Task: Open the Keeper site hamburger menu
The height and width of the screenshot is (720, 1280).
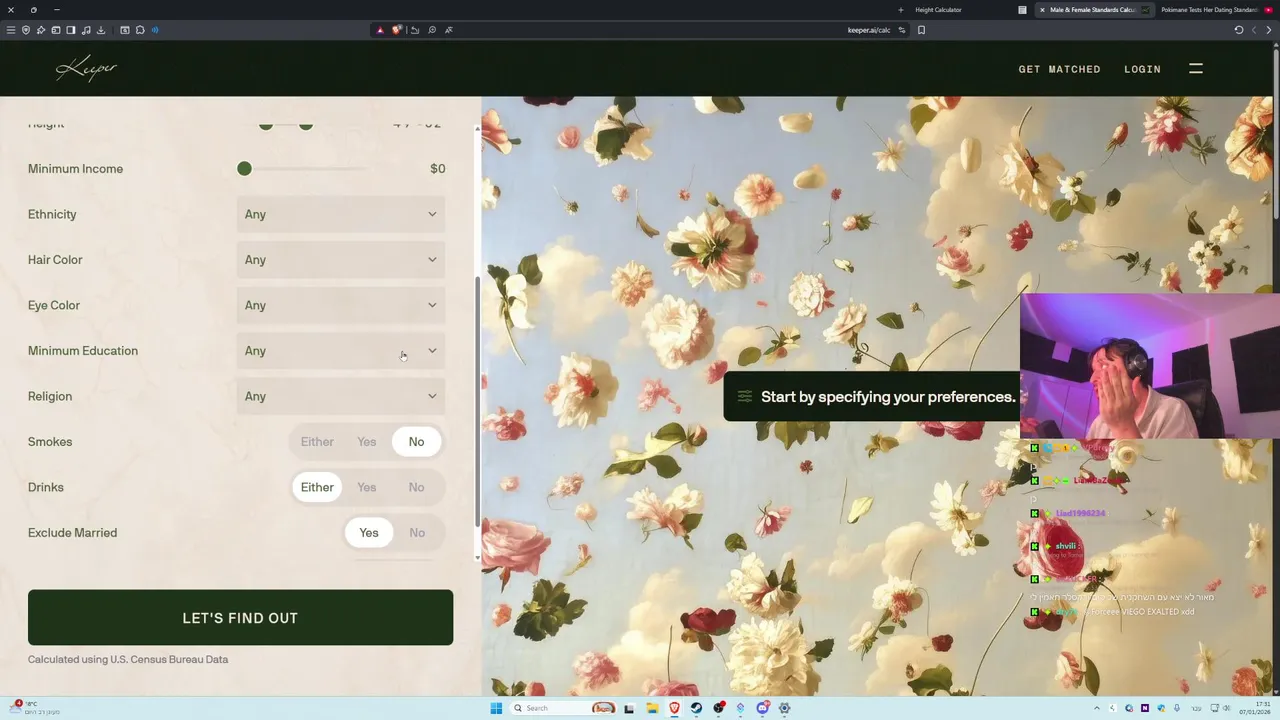Action: 1196,68
